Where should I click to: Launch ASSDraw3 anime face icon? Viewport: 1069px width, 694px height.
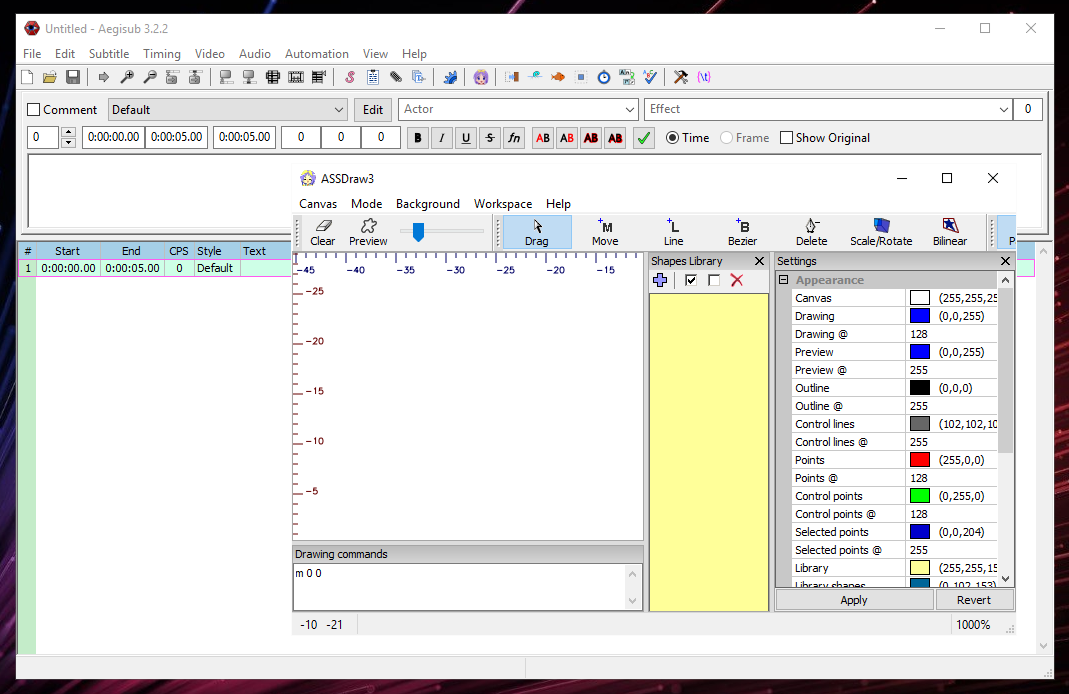481,77
